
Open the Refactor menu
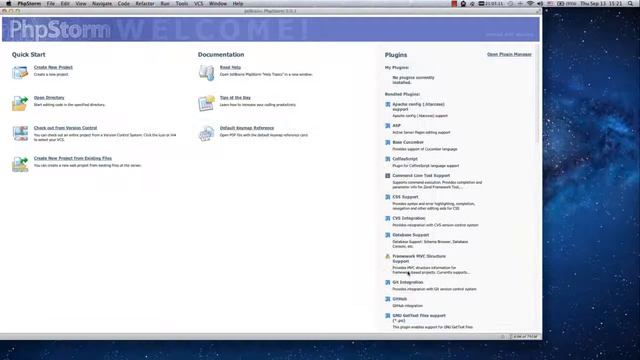pyautogui.click(x=145, y=4)
